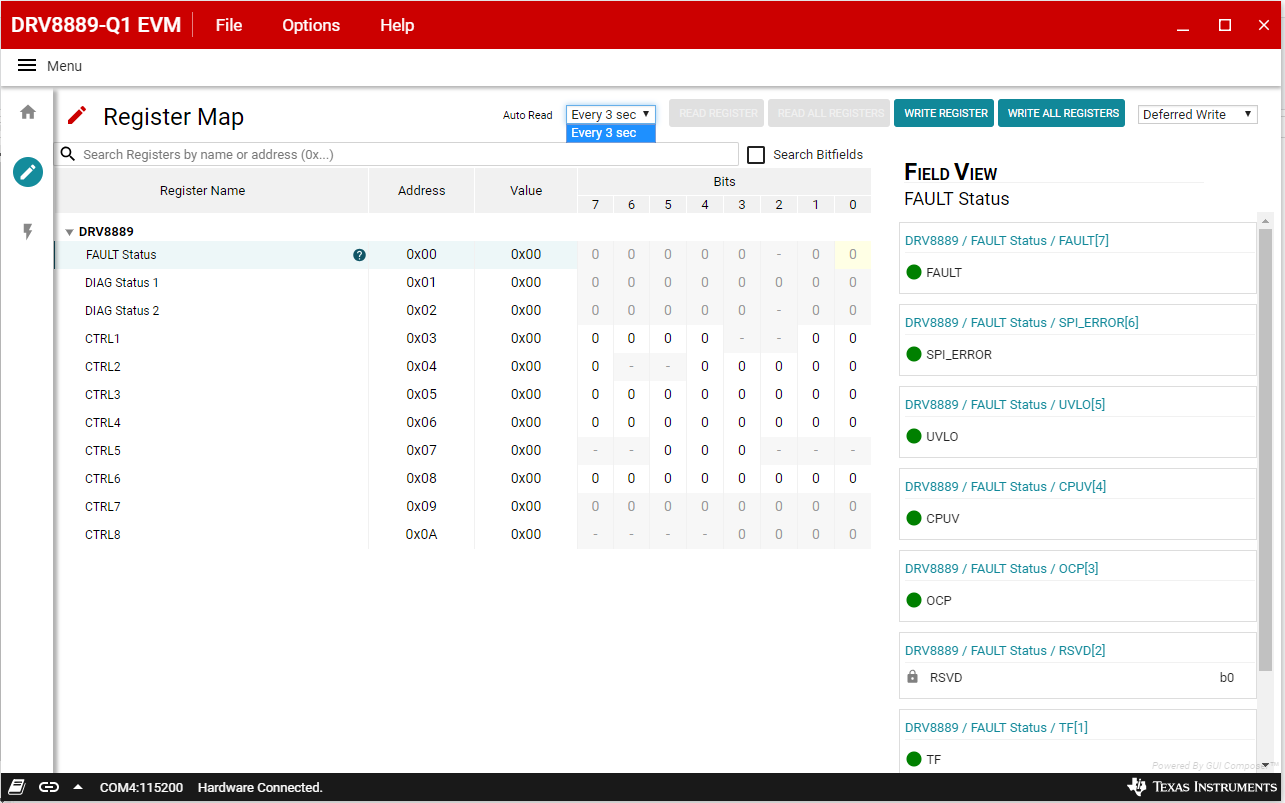Open the DRV8889 / FAULT Status / RSVD[2] link
1285x803 pixels.
pos(1005,650)
